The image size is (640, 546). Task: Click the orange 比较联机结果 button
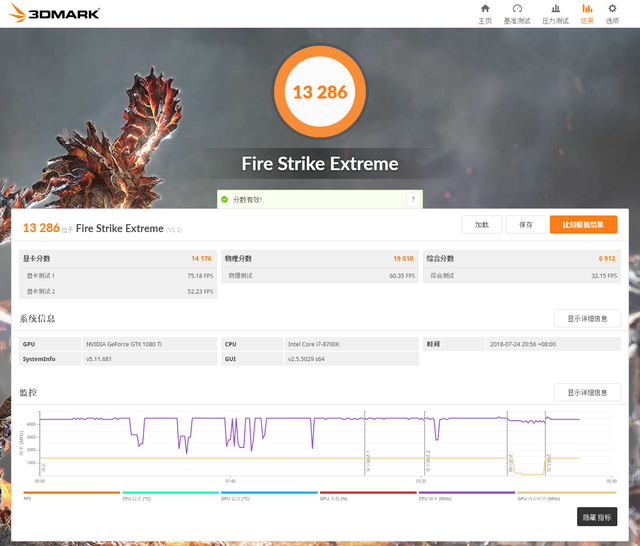tap(583, 225)
